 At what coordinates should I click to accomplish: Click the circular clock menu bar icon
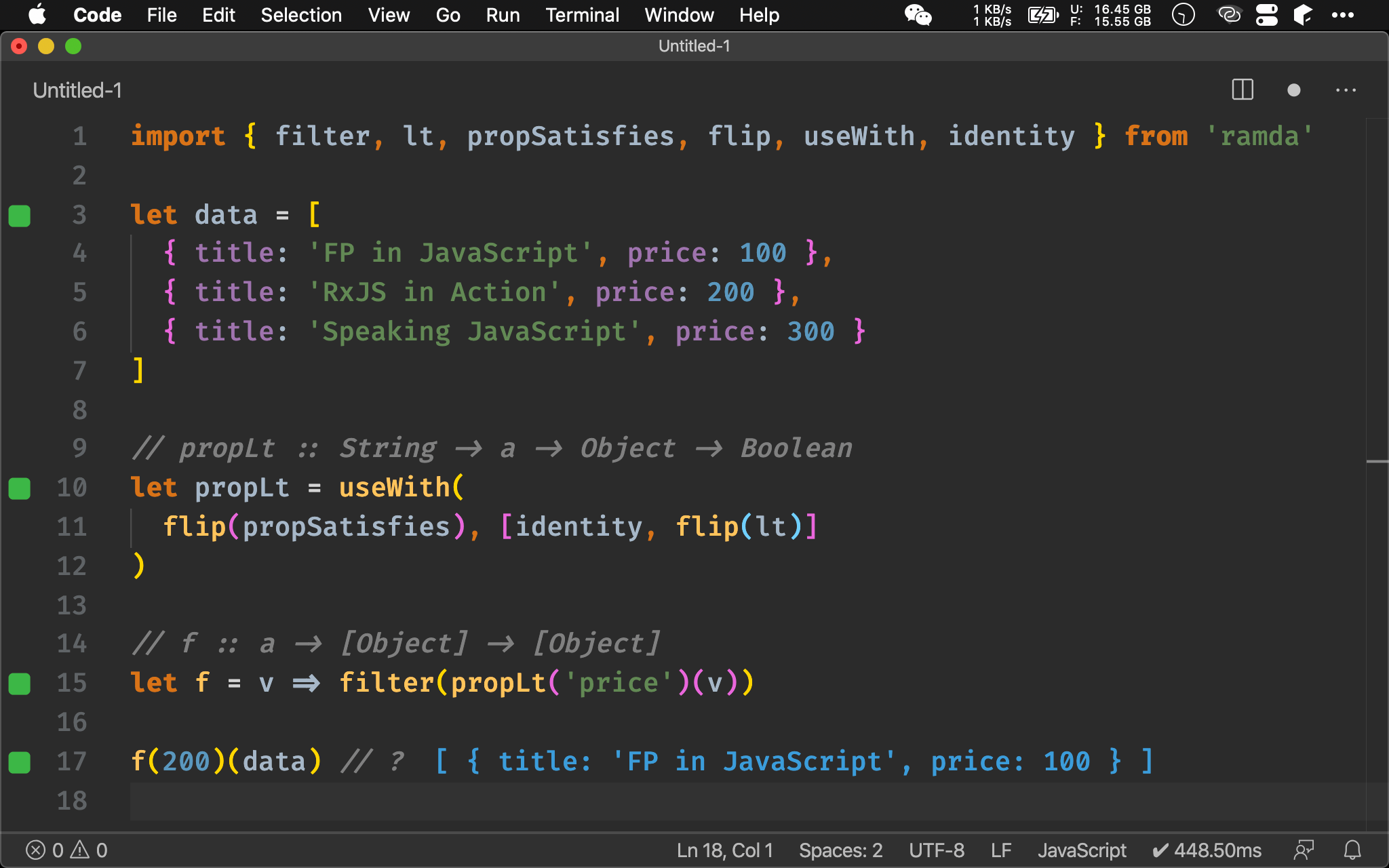tap(1183, 15)
